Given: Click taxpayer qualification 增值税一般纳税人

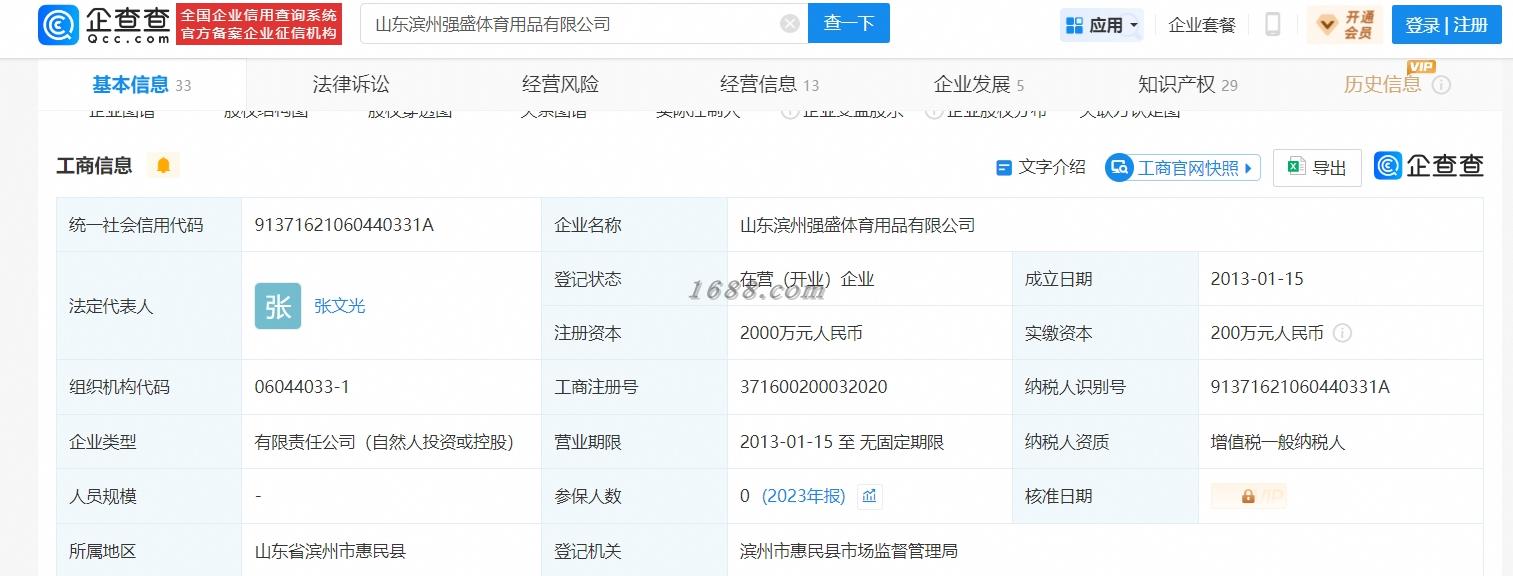Looking at the screenshot, I should coord(1278,442).
